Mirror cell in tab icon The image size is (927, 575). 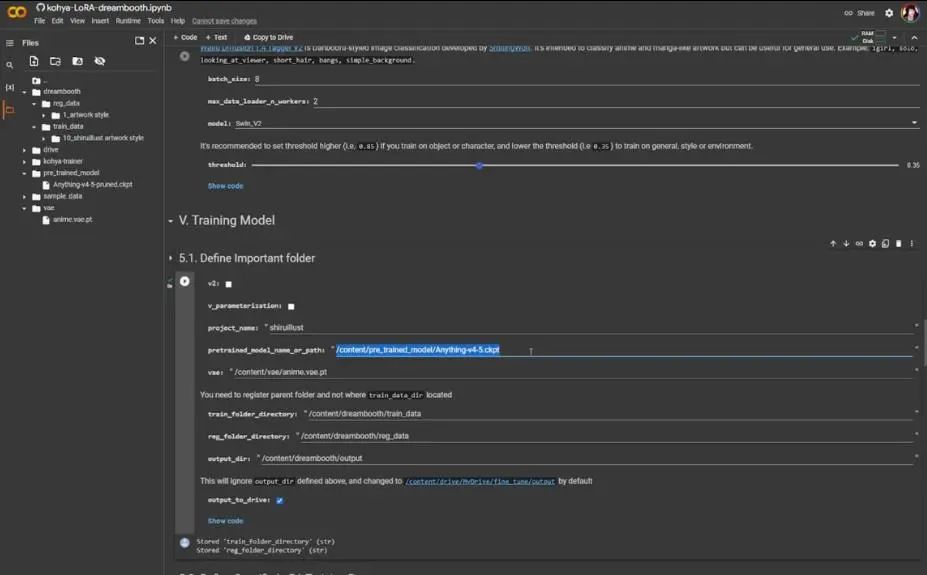pos(885,243)
